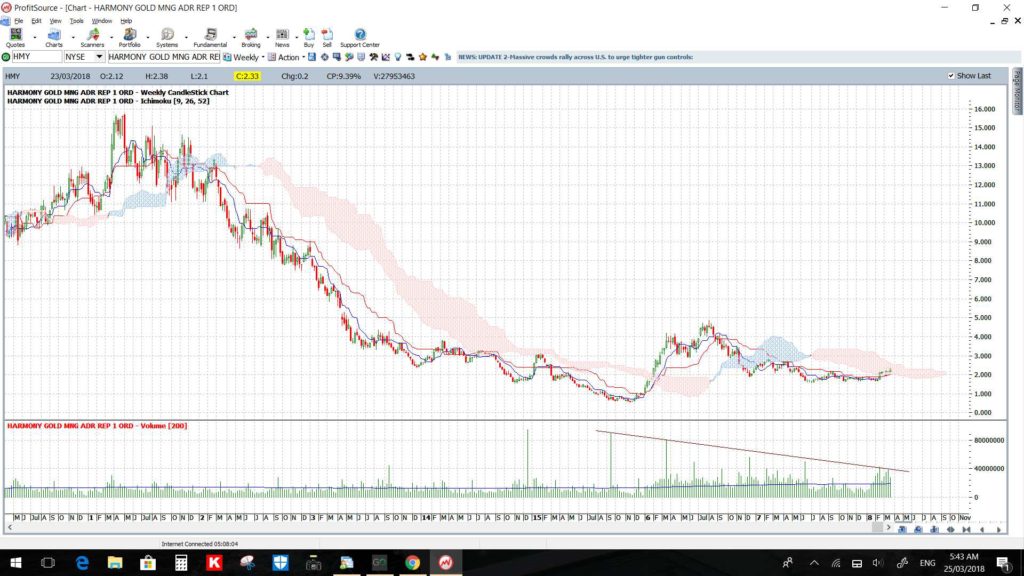Click the chart's right scroll arrow
The height and width of the screenshot is (576, 1024).
click(x=888, y=528)
